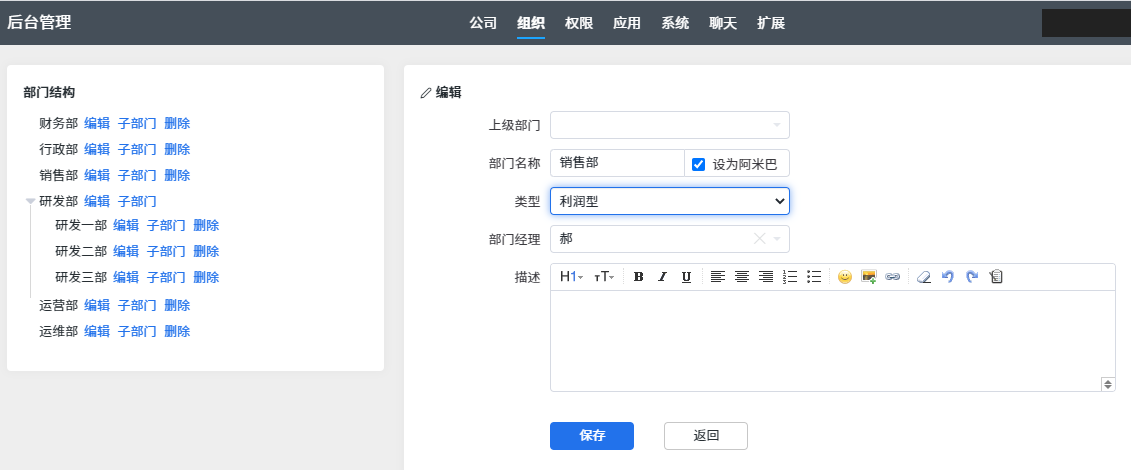Toggle bold formatting in description editor
Screen dimensions: 1131x470
tap(638, 277)
